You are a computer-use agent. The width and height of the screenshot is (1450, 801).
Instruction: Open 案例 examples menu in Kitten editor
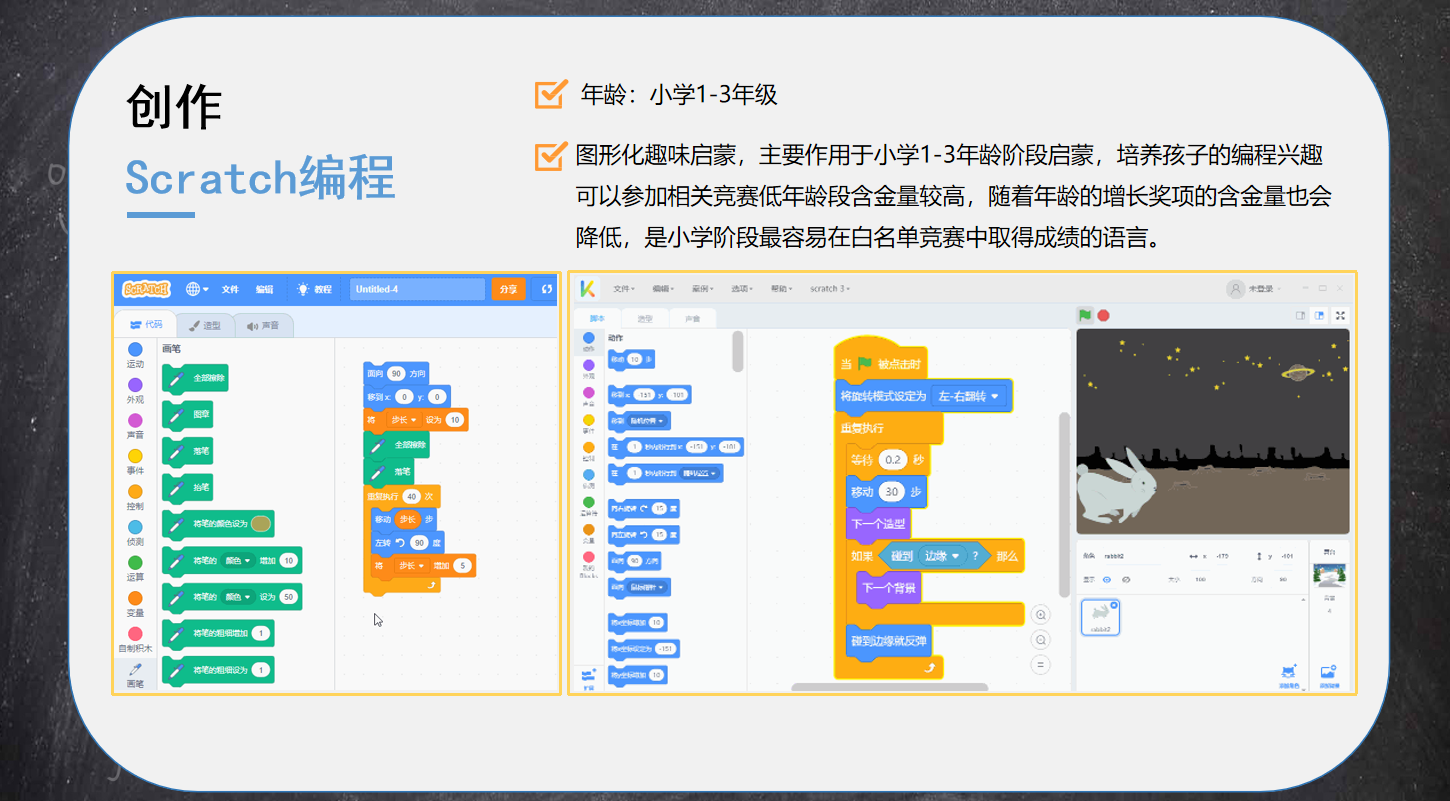point(703,288)
